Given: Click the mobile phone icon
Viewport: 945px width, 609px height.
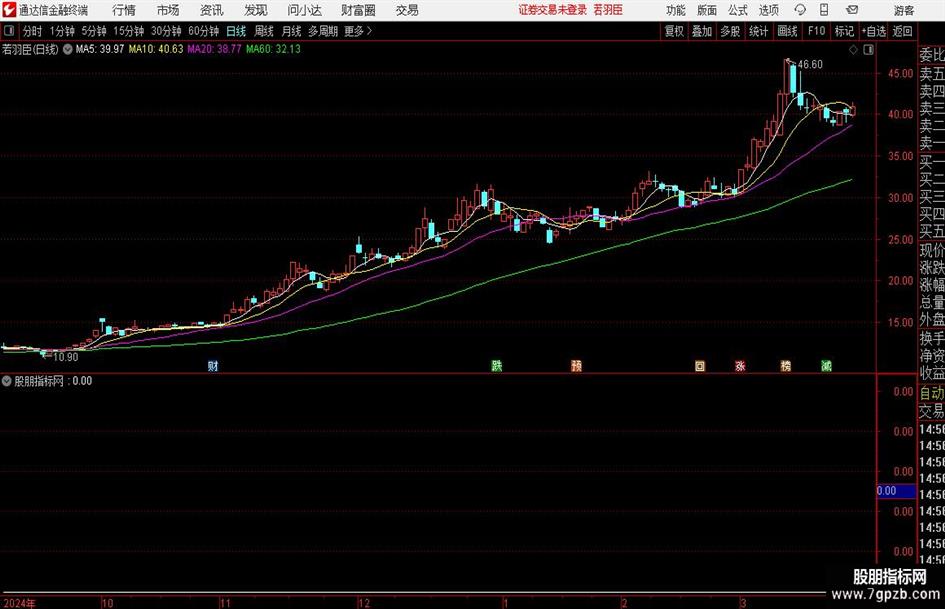Looking at the screenshot, I should (824, 10).
